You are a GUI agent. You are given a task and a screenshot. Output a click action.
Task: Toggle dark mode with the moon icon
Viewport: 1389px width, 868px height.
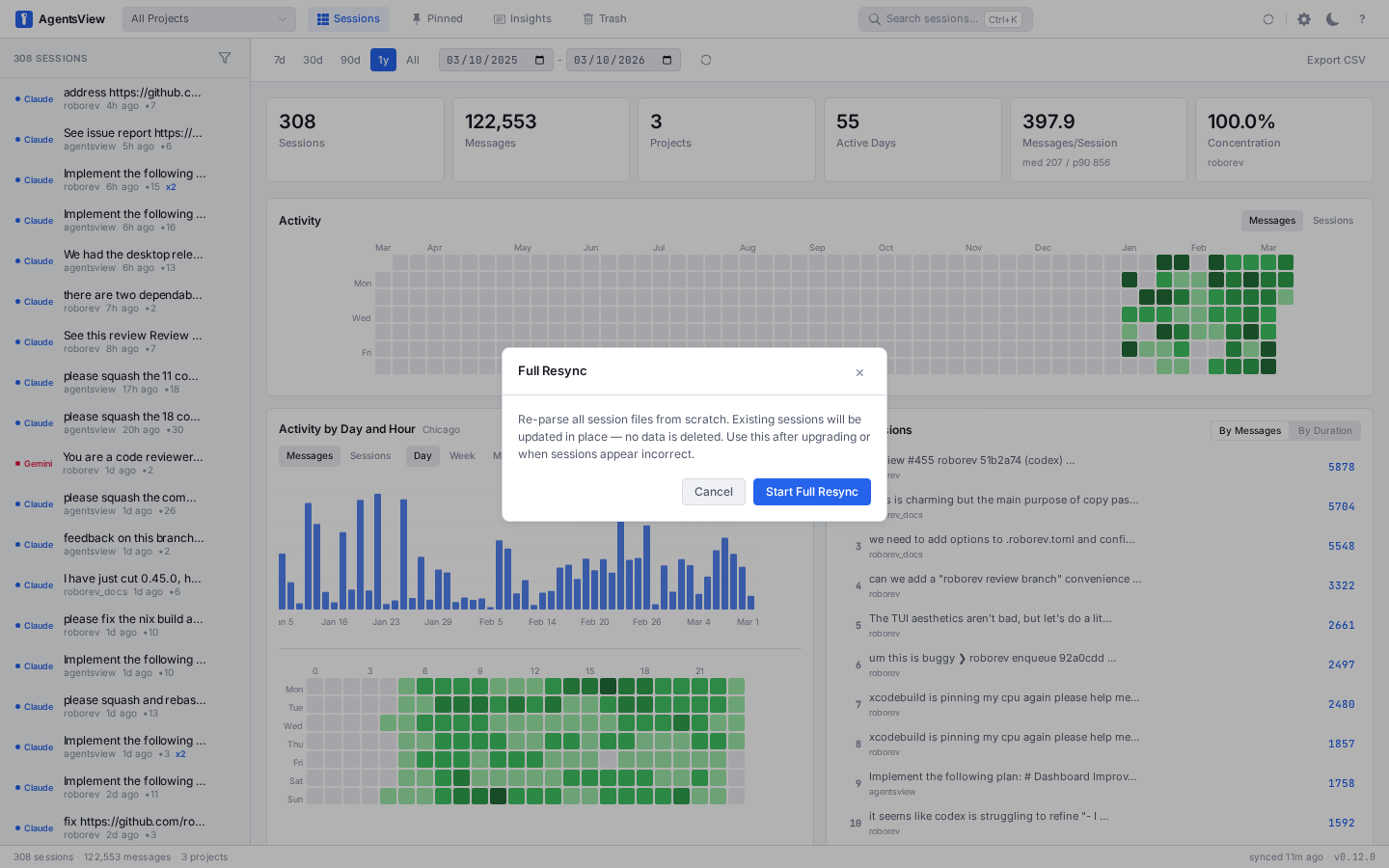click(1332, 18)
